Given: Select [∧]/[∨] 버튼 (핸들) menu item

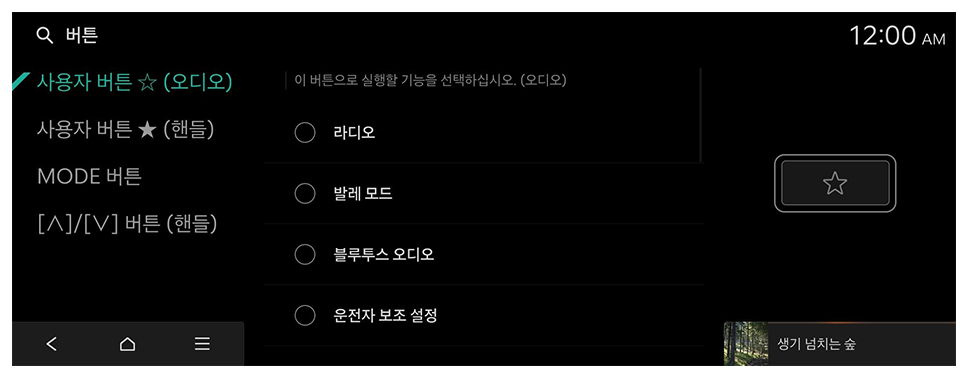Looking at the screenshot, I should [x=127, y=225].
